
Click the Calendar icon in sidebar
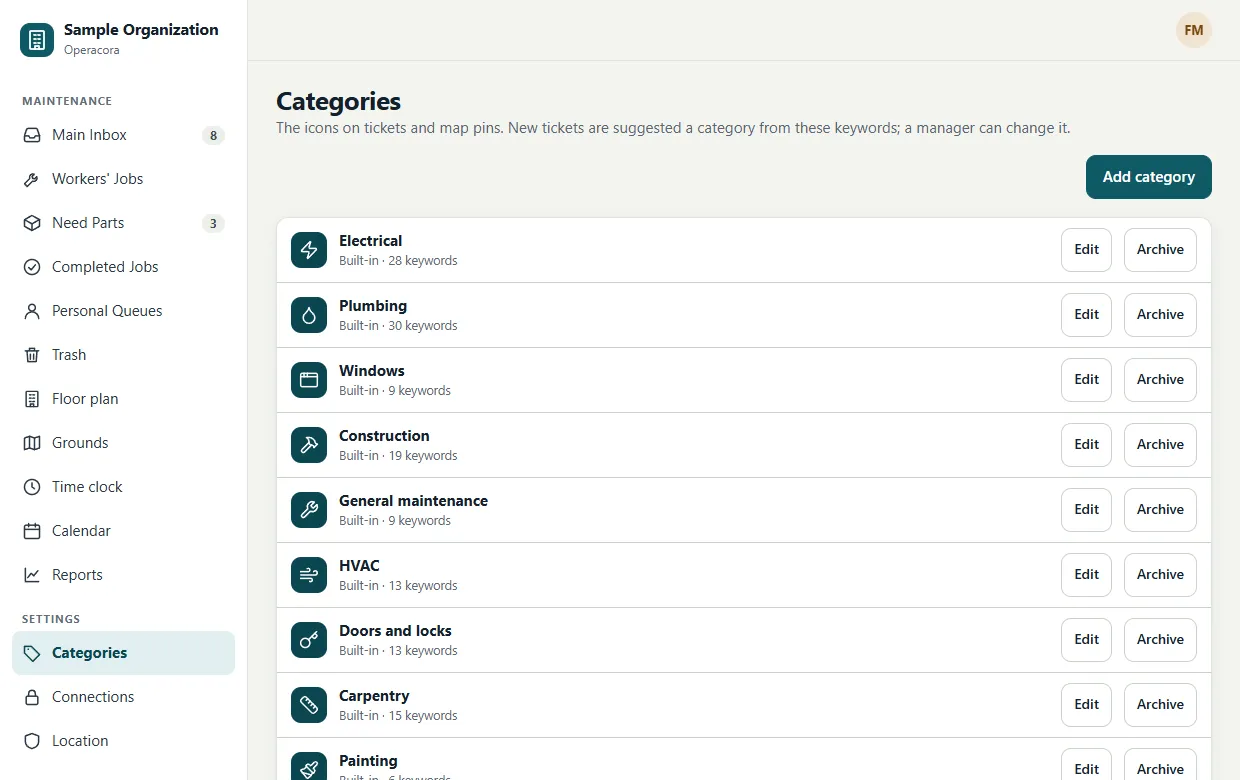point(32,531)
